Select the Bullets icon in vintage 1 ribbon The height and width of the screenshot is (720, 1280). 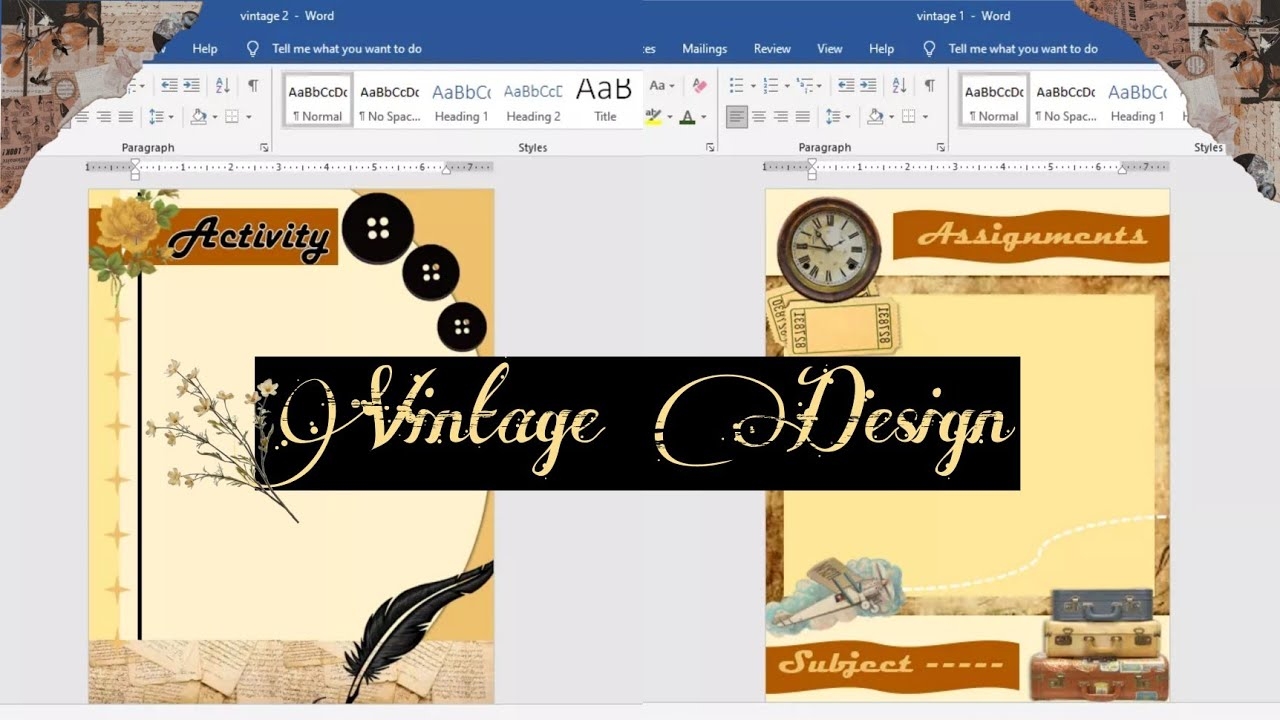point(735,85)
